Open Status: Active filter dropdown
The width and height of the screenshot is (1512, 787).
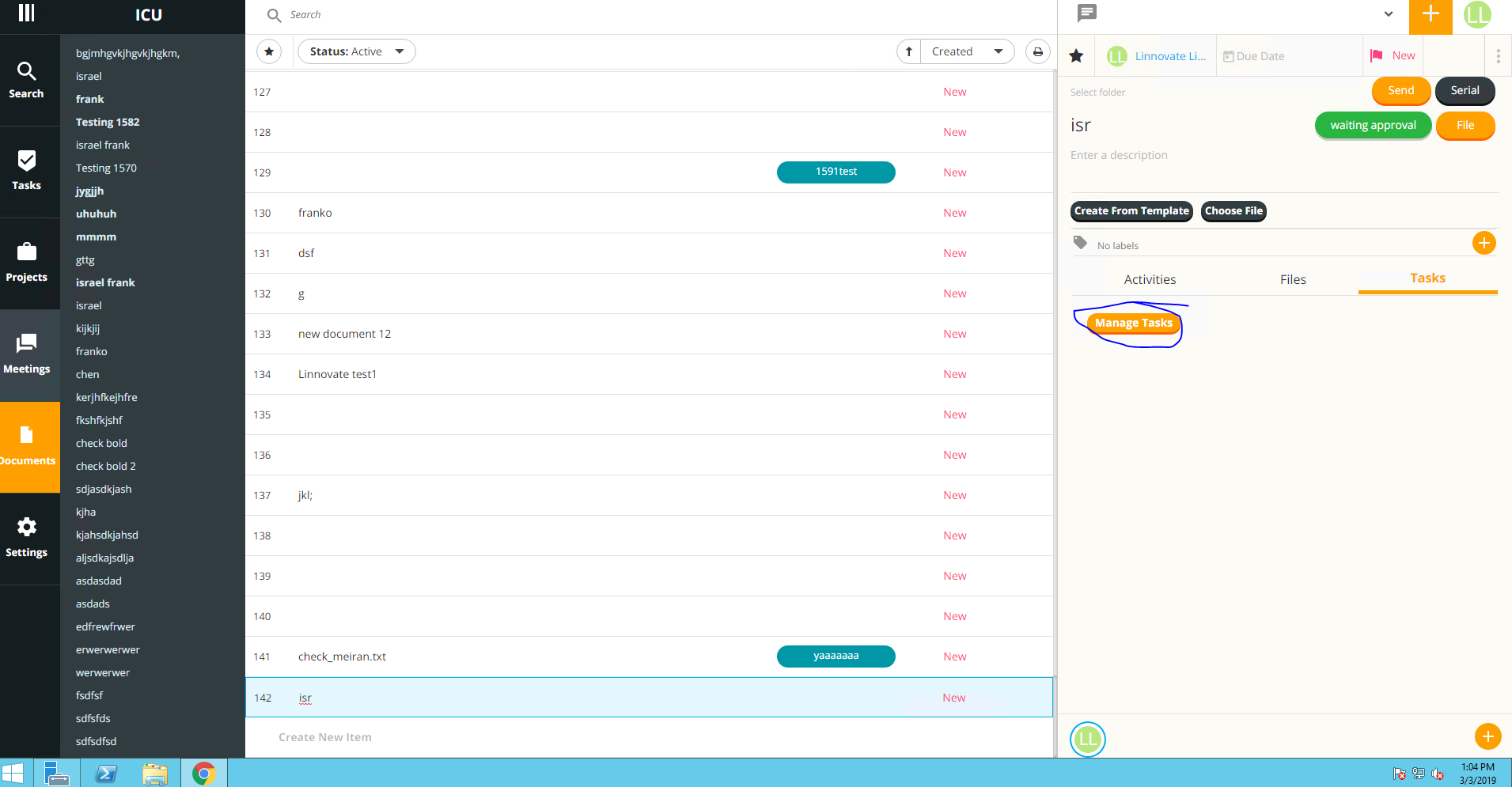click(357, 51)
